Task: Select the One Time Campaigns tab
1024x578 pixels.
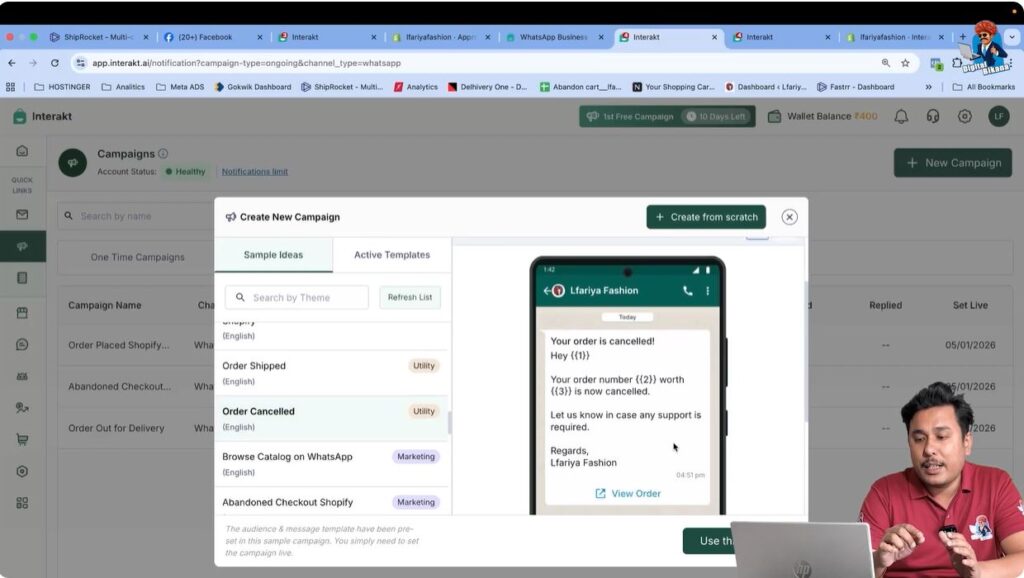Action: click(x=139, y=257)
